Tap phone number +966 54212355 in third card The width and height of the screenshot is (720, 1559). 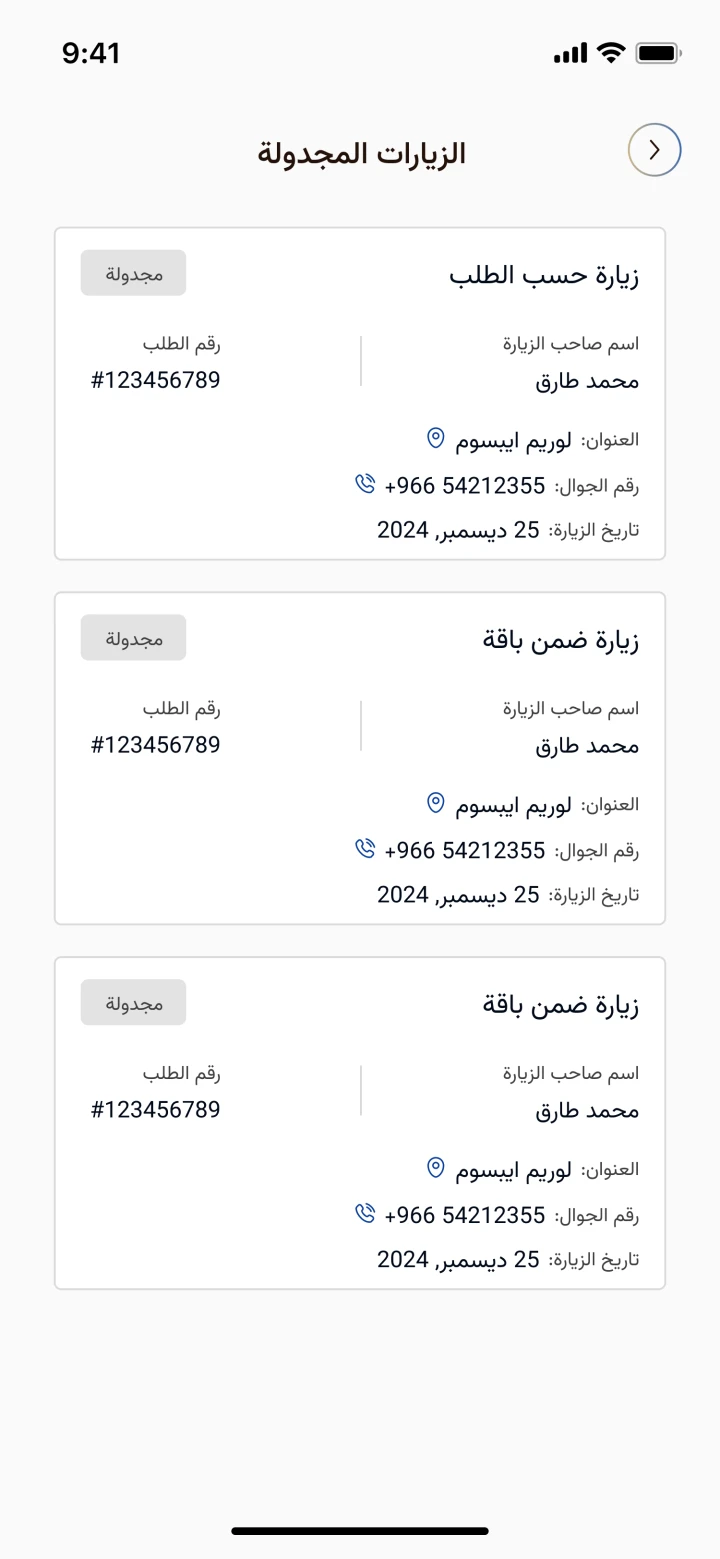465,1216
